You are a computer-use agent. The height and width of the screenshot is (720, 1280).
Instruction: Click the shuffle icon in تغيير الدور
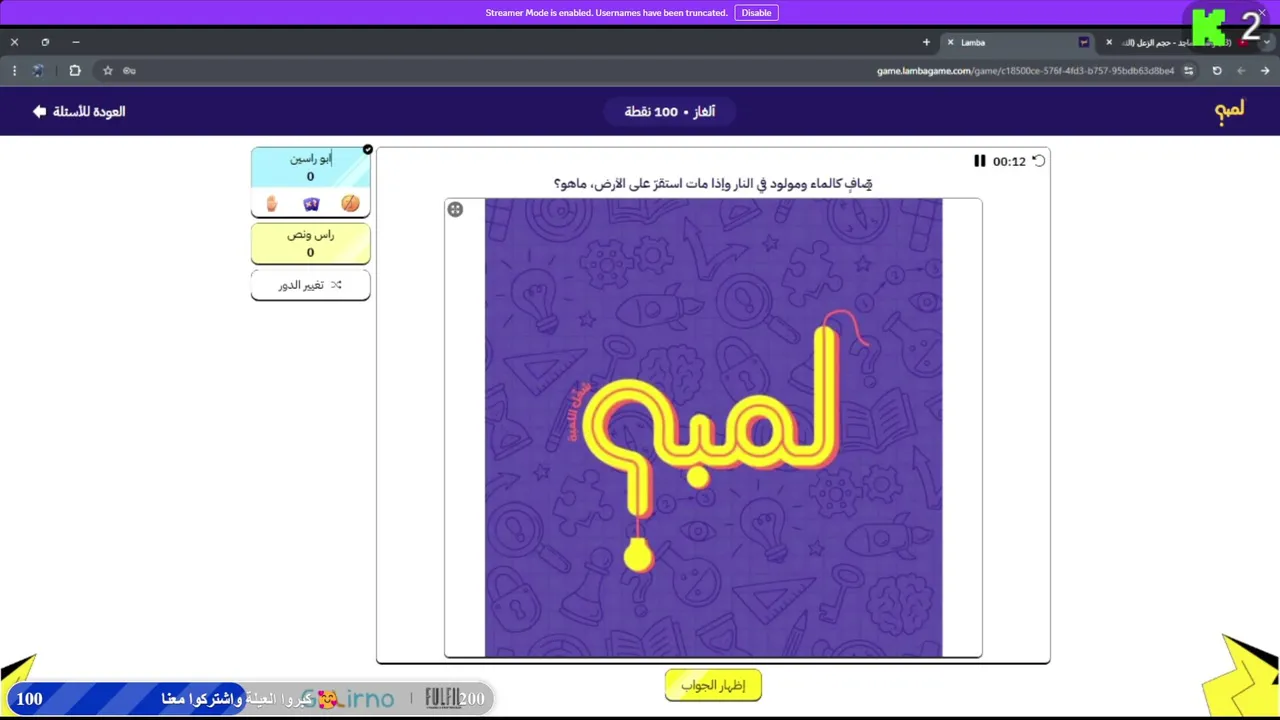pos(336,285)
